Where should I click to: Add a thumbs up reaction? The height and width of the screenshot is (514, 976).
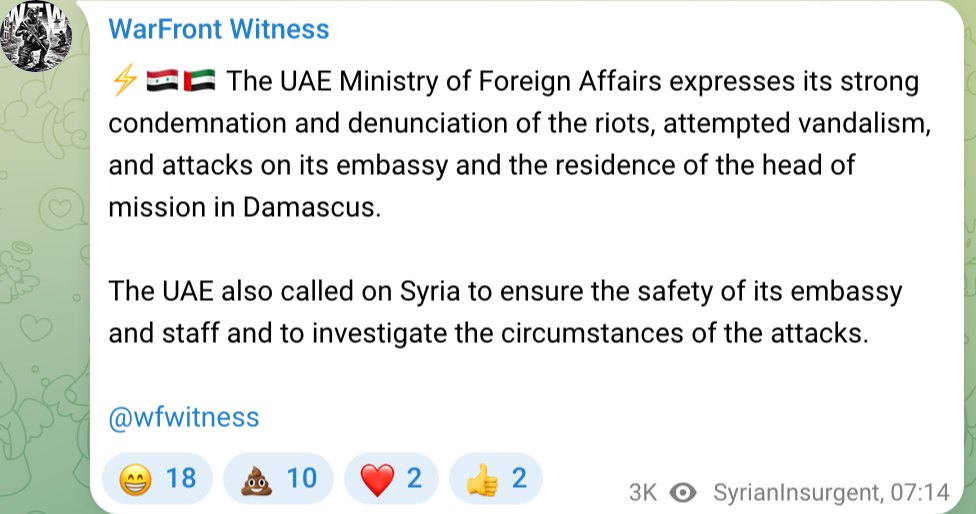click(x=496, y=480)
